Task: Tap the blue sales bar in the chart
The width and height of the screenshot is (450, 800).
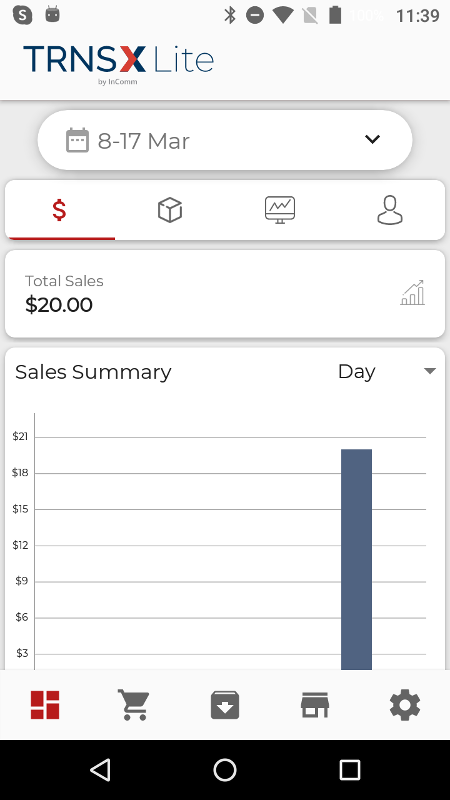Action: click(x=356, y=559)
